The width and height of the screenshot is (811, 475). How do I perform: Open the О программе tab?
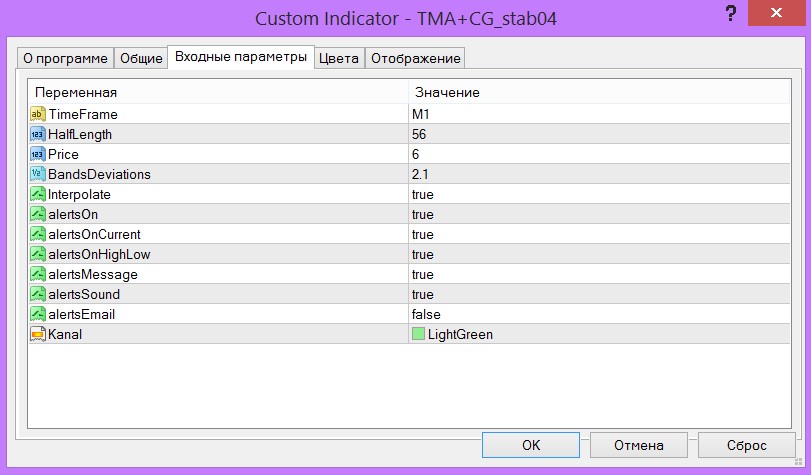click(65, 58)
